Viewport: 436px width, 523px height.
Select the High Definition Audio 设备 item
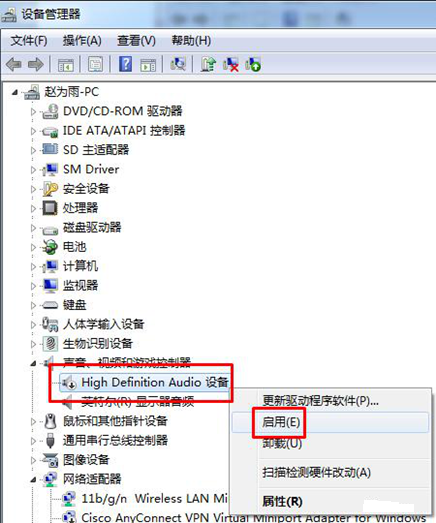tap(155, 382)
